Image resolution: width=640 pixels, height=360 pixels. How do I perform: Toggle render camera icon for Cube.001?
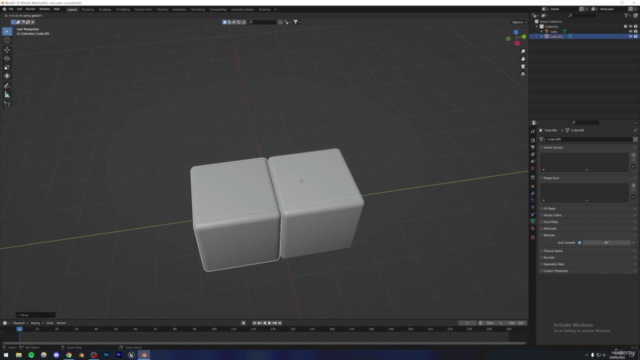point(636,36)
